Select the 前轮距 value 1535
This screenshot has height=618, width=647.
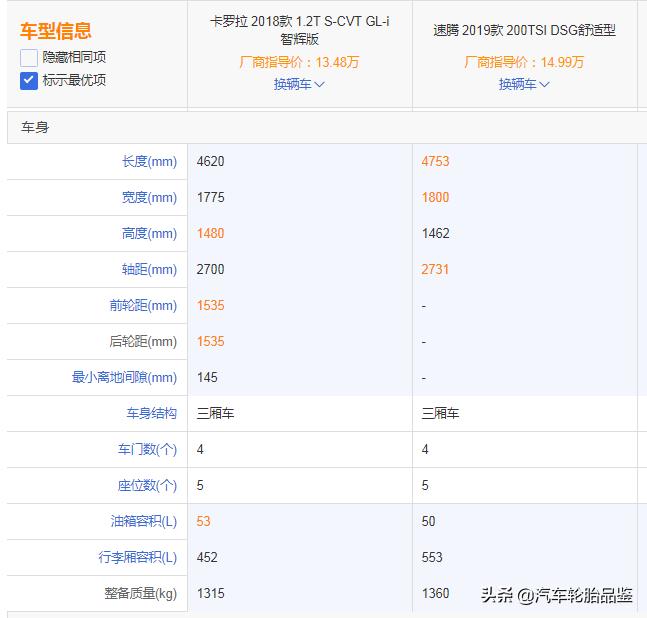(210, 305)
